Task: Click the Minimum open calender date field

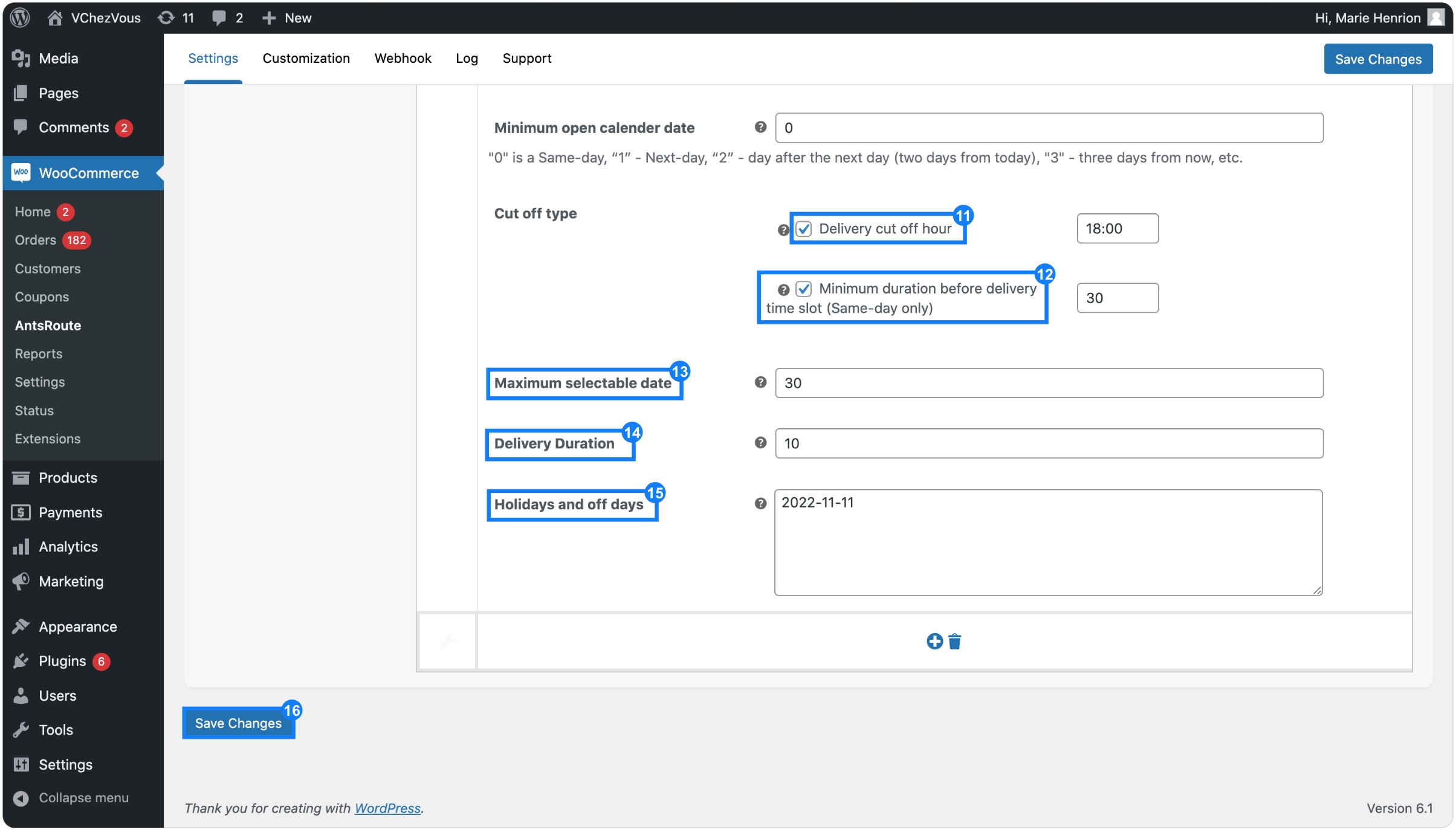Action: coord(1049,127)
